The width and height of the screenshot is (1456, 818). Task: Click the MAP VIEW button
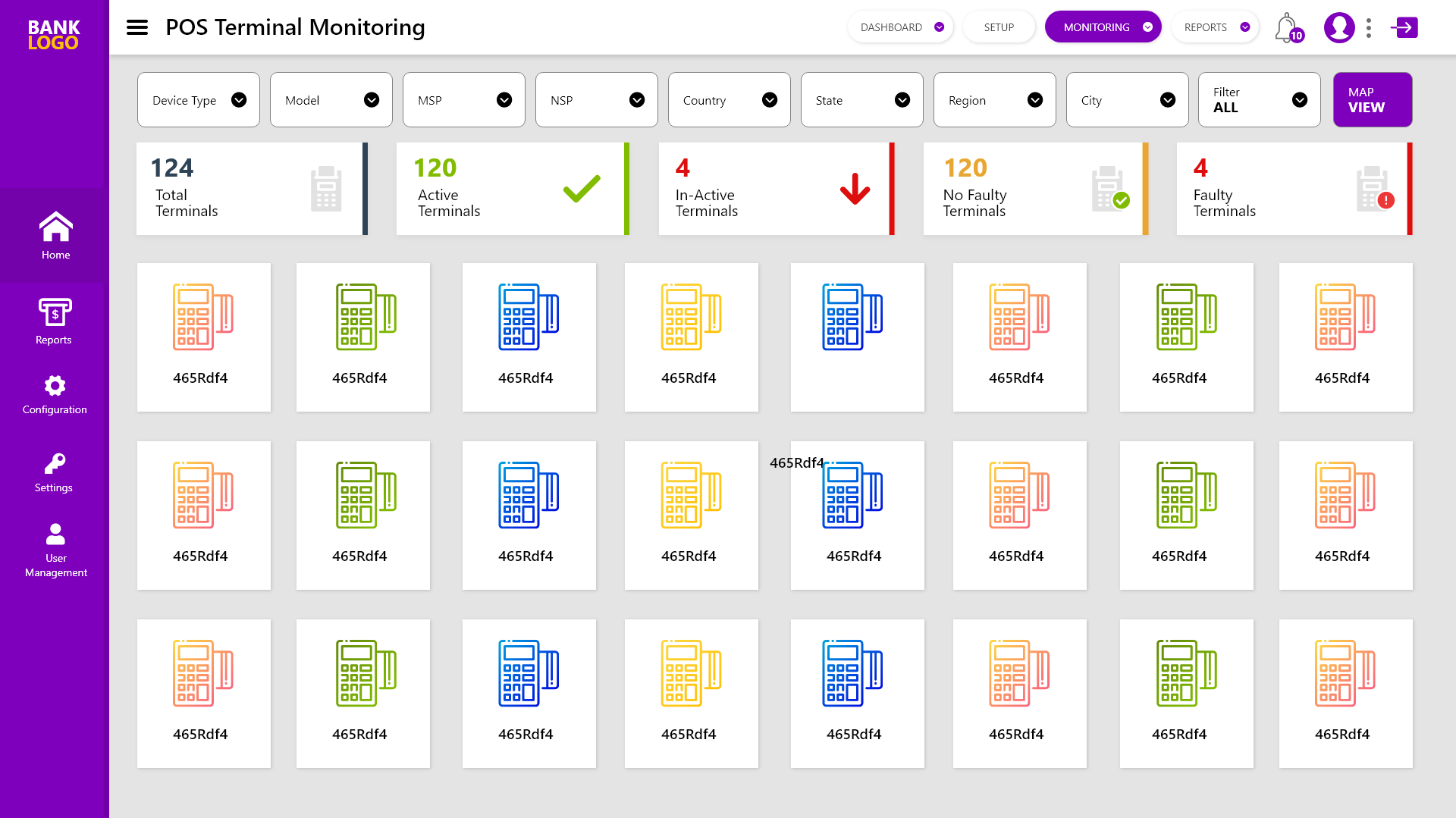click(1372, 100)
